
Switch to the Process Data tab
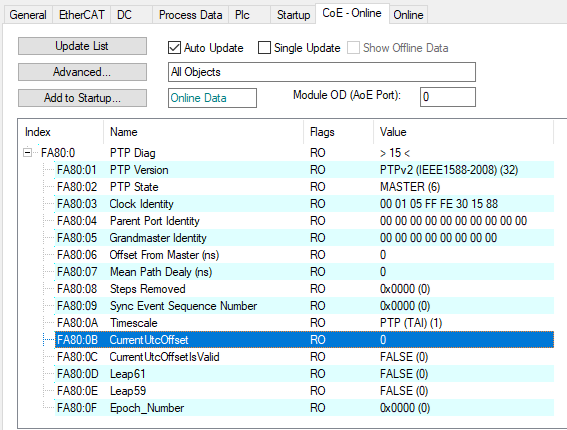(191, 15)
